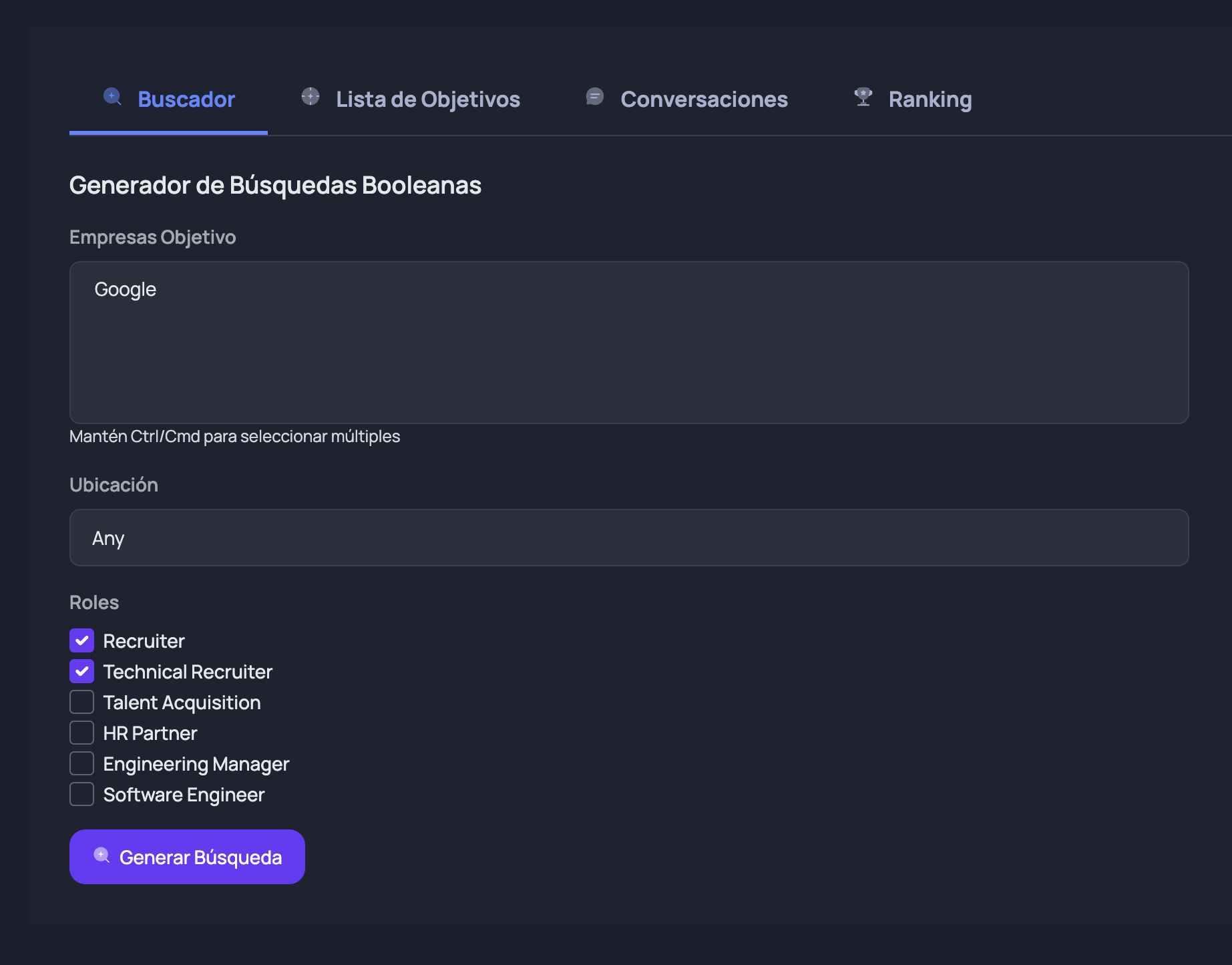1232x965 pixels.
Task: Switch to the Ranking tab
Action: tap(930, 99)
